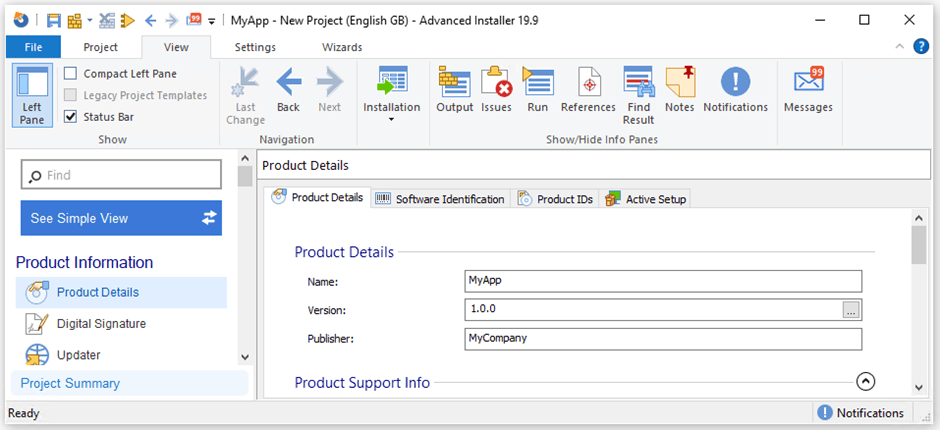Screen dimensions: 940x430
Task: Open the Active Setup tab
Action: (646, 199)
